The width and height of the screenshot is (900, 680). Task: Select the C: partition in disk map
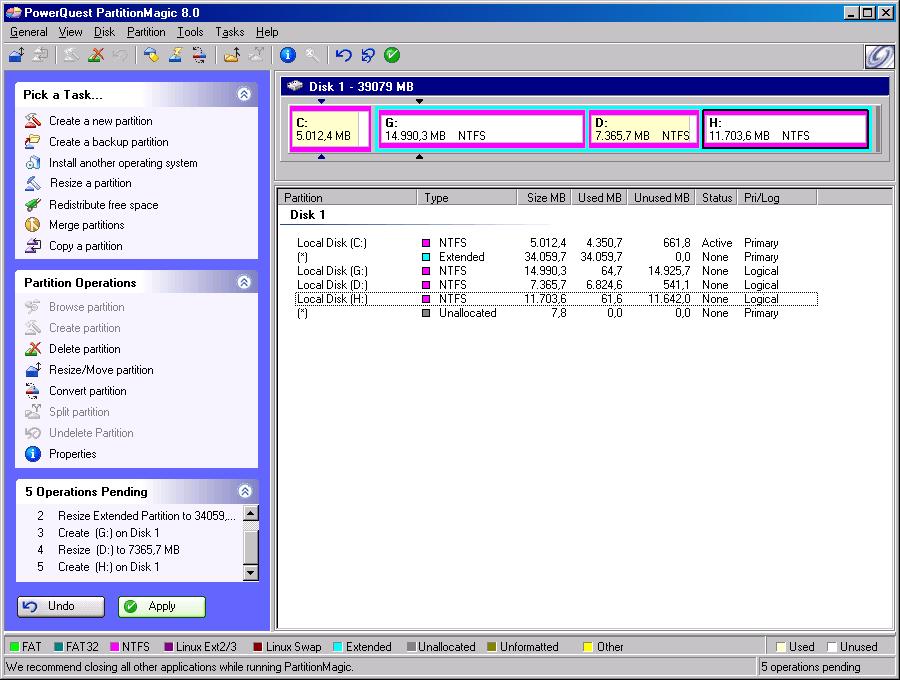click(330, 129)
